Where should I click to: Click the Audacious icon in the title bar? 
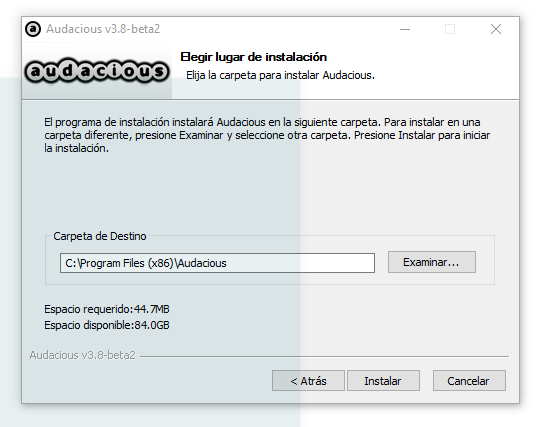33,29
